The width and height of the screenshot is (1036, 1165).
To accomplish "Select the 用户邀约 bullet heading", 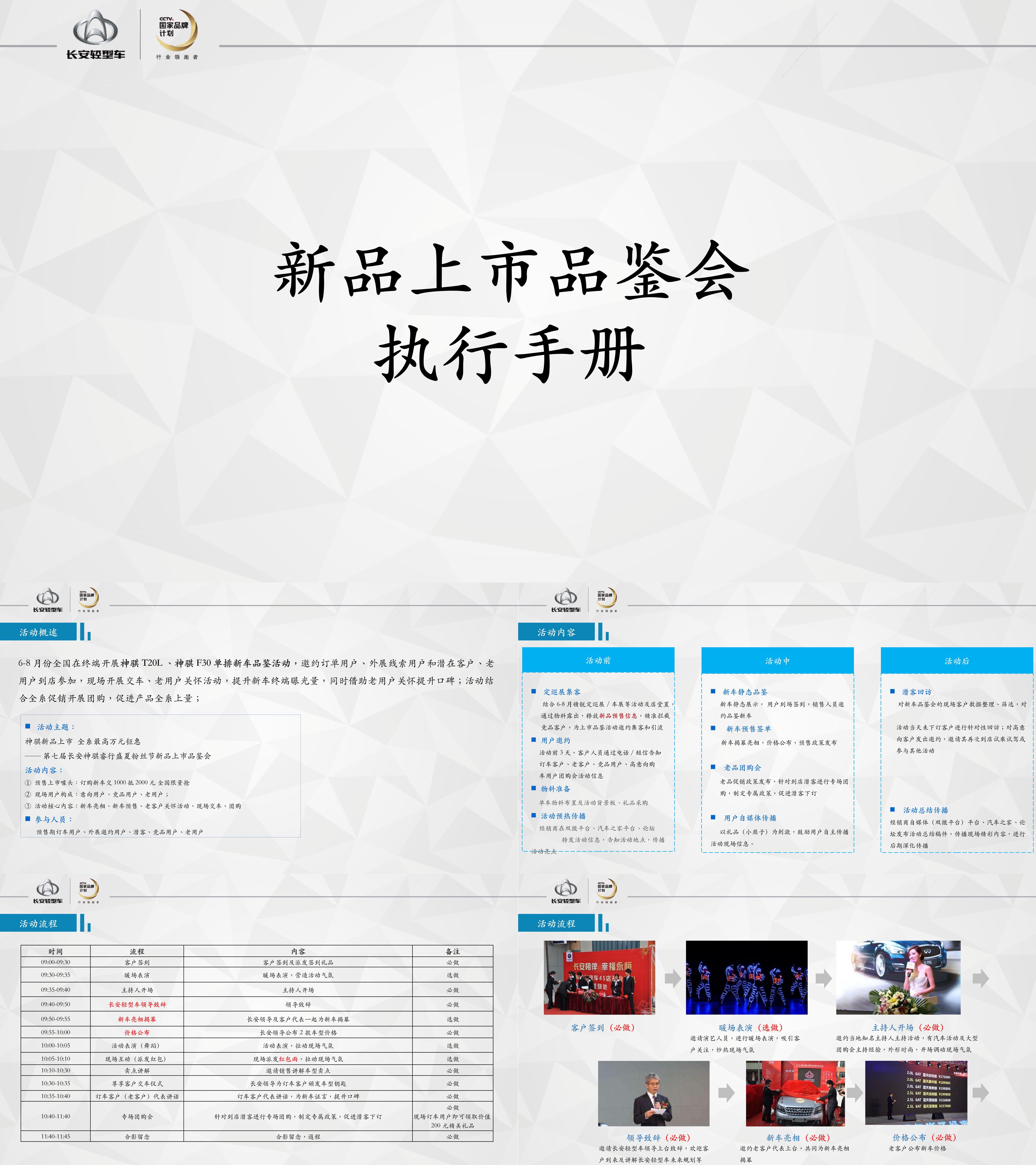I will 555,740.
